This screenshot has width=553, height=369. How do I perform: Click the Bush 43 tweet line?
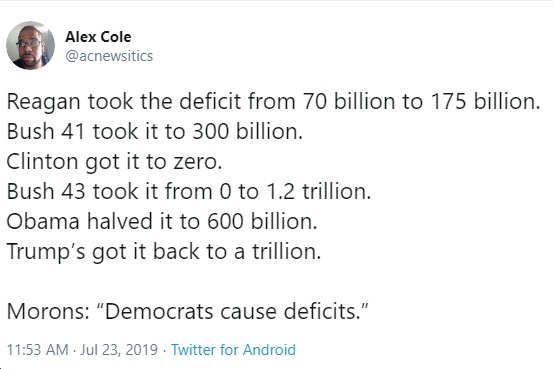[x=189, y=192]
